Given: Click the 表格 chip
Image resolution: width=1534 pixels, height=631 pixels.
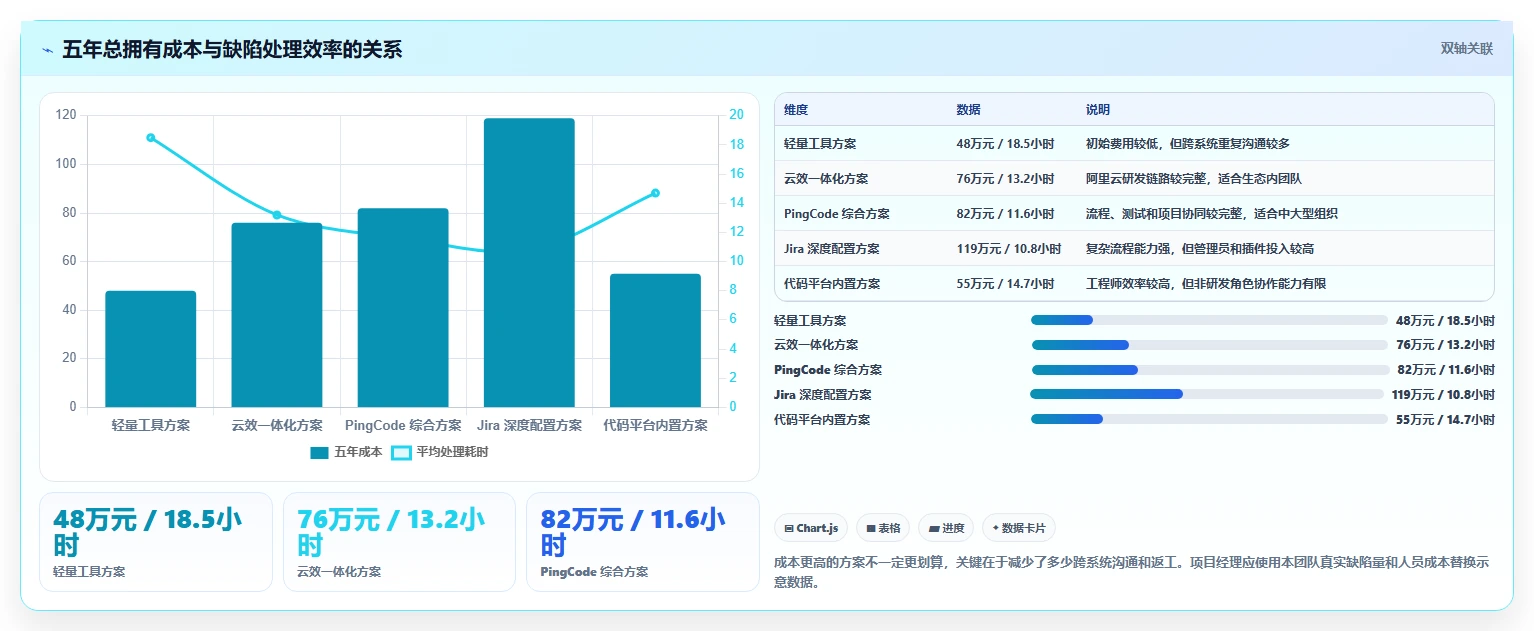Looking at the screenshot, I should (883, 528).
